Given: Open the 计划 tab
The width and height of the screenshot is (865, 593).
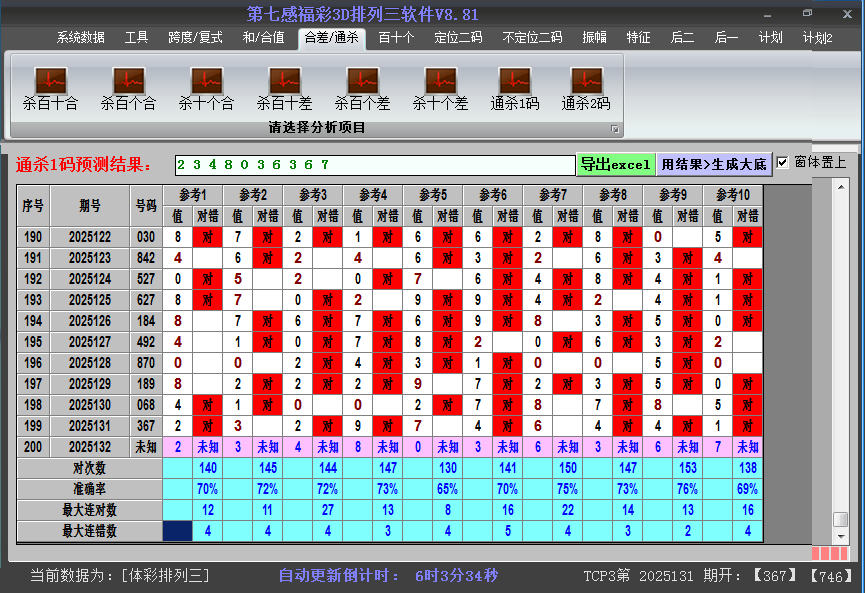Looking at the screenshot, I should click(x=770, y=38).
